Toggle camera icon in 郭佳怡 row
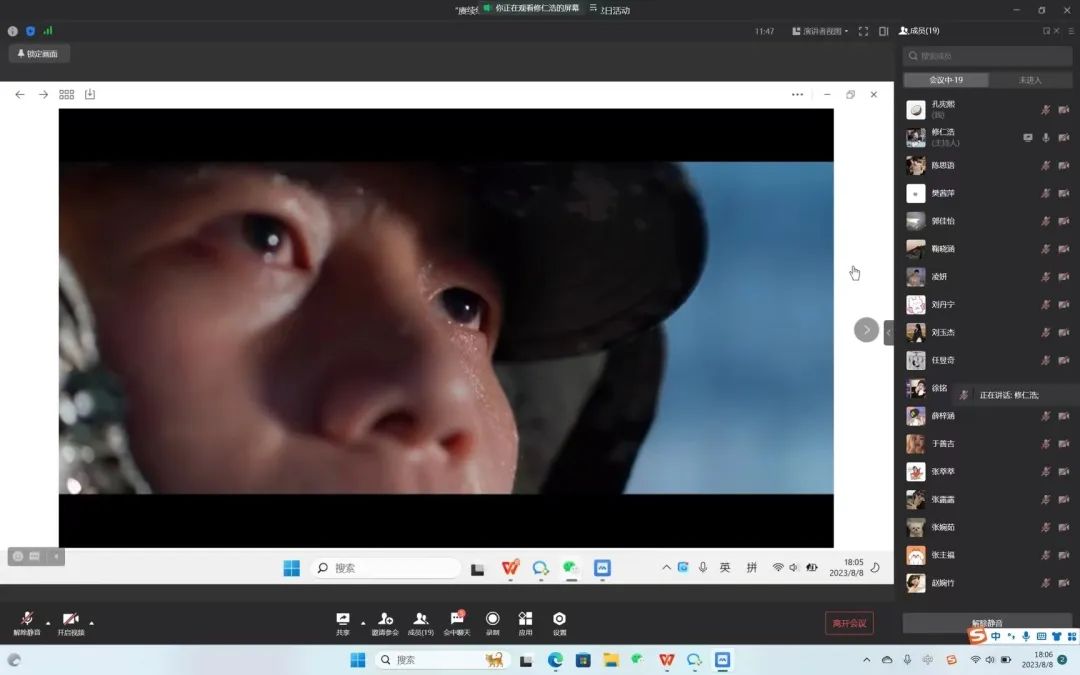Image resolution: width=1080 pixels, height=675 pixels. point(1063,221)
